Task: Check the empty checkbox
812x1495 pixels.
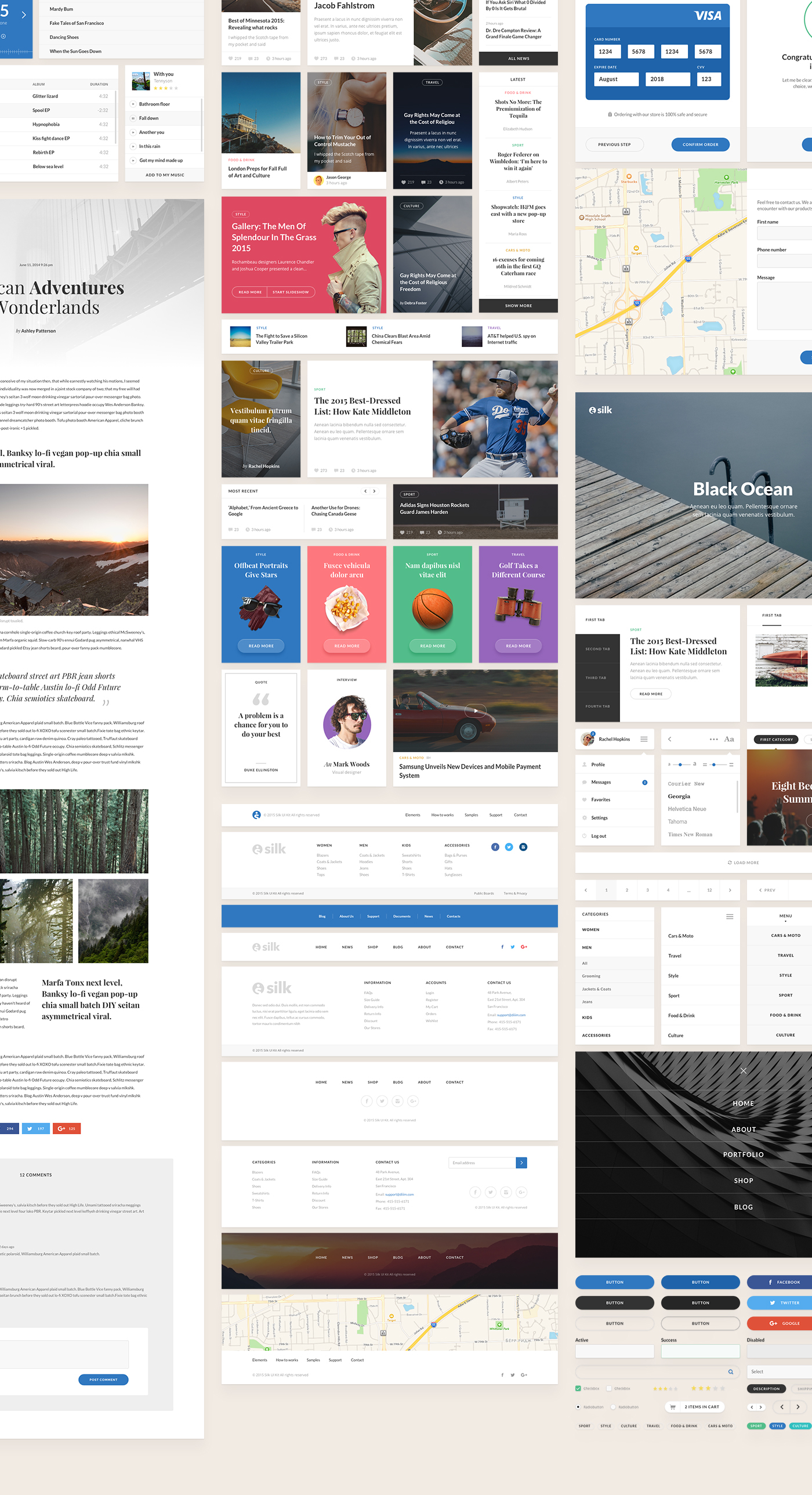Action: coord(609,1388)
